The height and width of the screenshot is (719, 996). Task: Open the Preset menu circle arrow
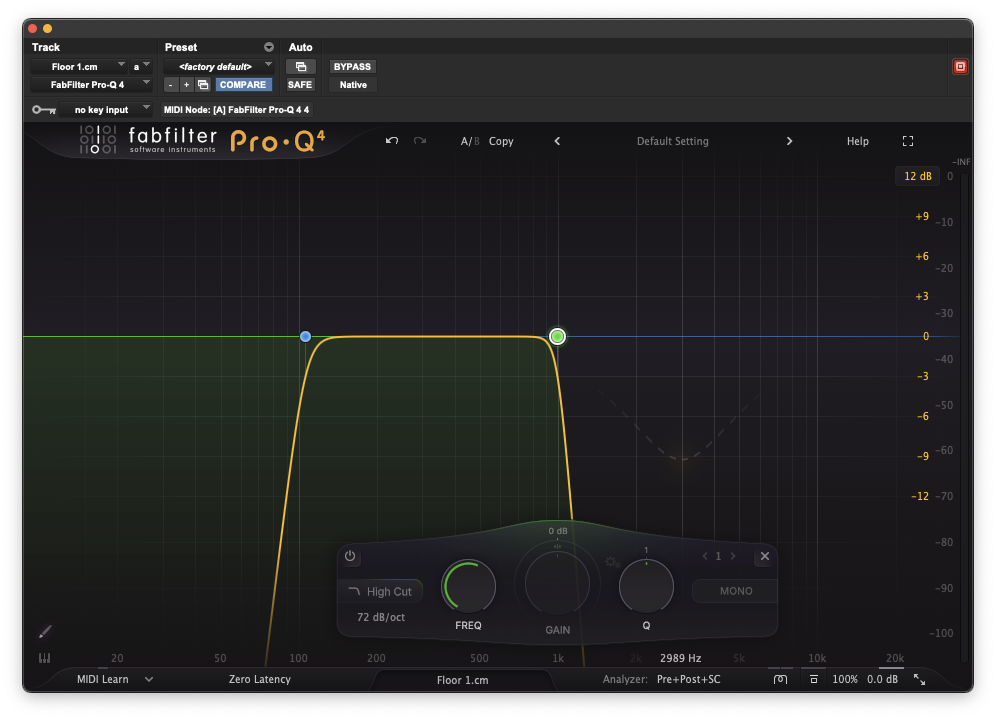(269, 47)
